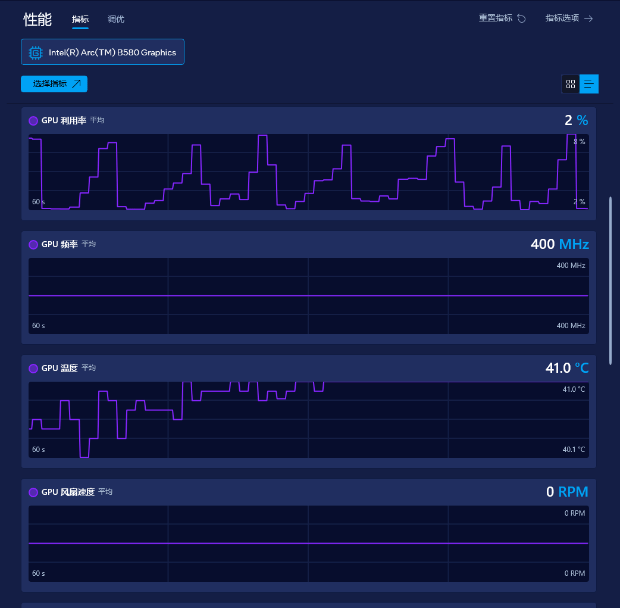Viewport: 620px width, 608px height.
Task: Open 指标选项 metric options
Action: 569,18
